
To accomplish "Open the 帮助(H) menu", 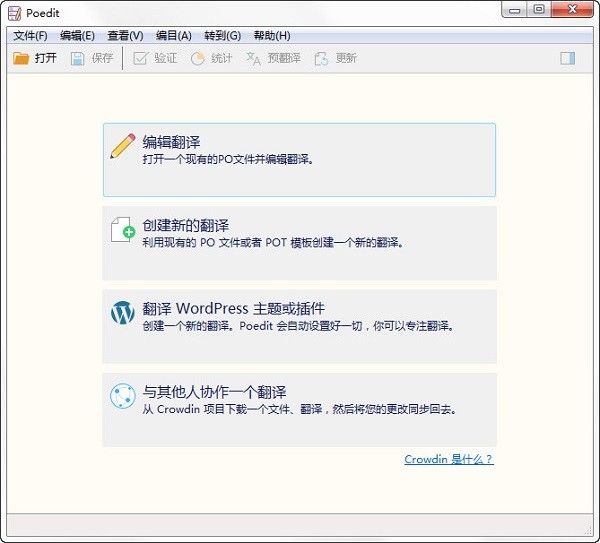I will [x=271, y=36].
